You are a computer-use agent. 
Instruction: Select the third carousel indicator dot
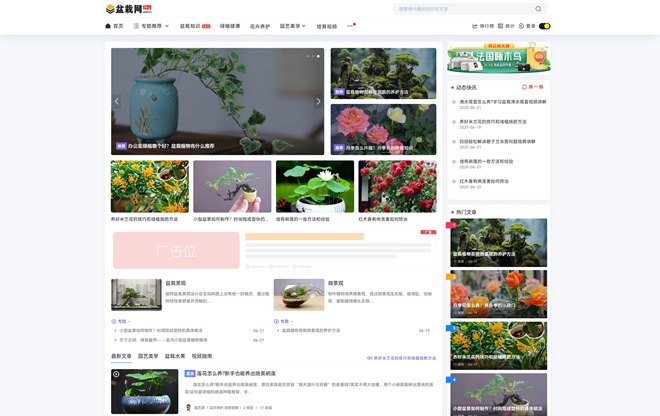(318, 56)
